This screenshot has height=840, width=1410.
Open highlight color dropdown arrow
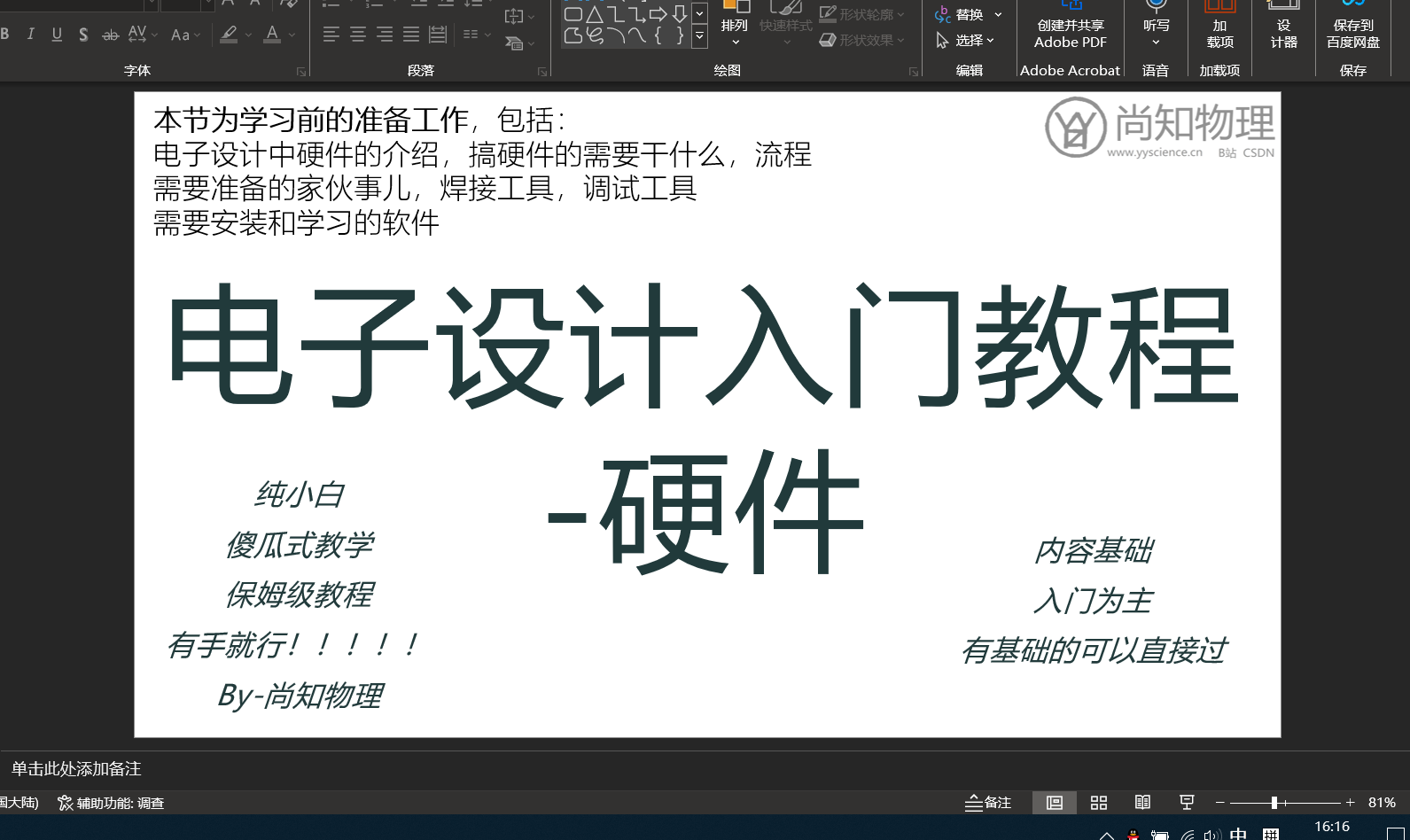pyautogui.click(x=248, y=35)
